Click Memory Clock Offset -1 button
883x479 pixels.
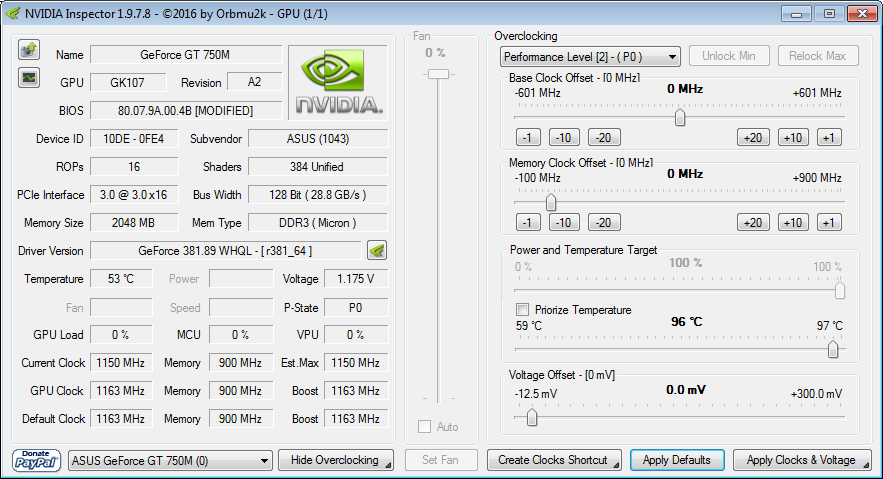[528, 222]
